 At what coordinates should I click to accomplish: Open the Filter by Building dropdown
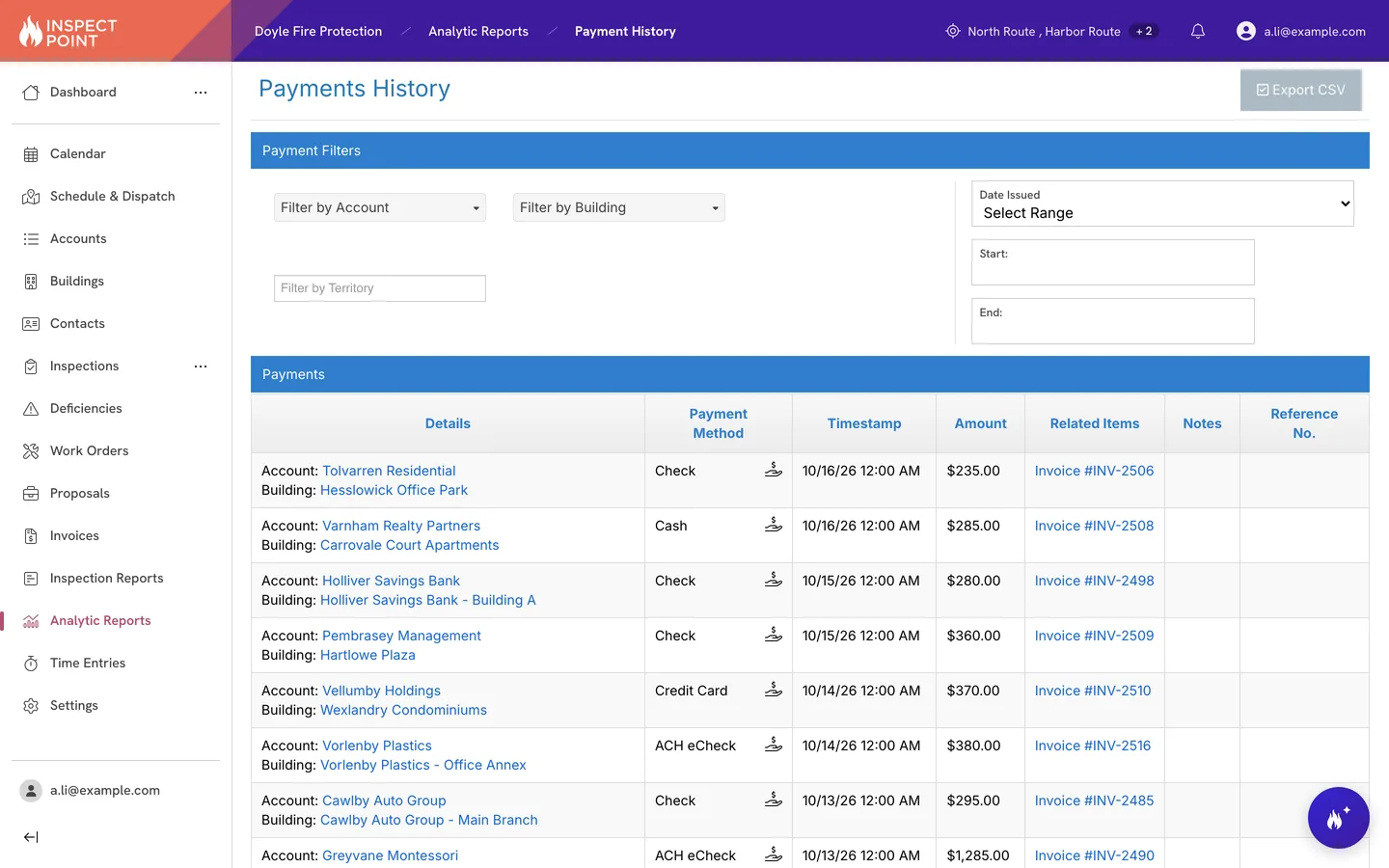(x=619, y=207)
